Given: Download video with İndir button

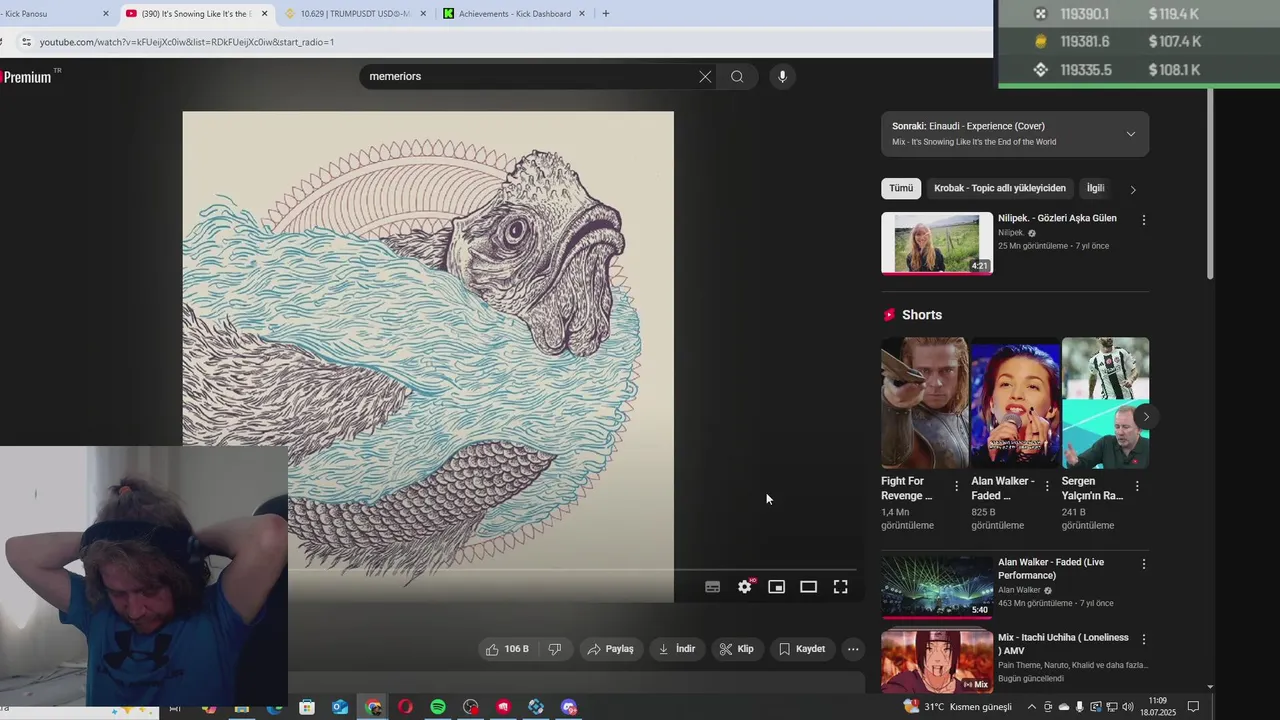Looking at the screenshot, I should coord(676,649).
